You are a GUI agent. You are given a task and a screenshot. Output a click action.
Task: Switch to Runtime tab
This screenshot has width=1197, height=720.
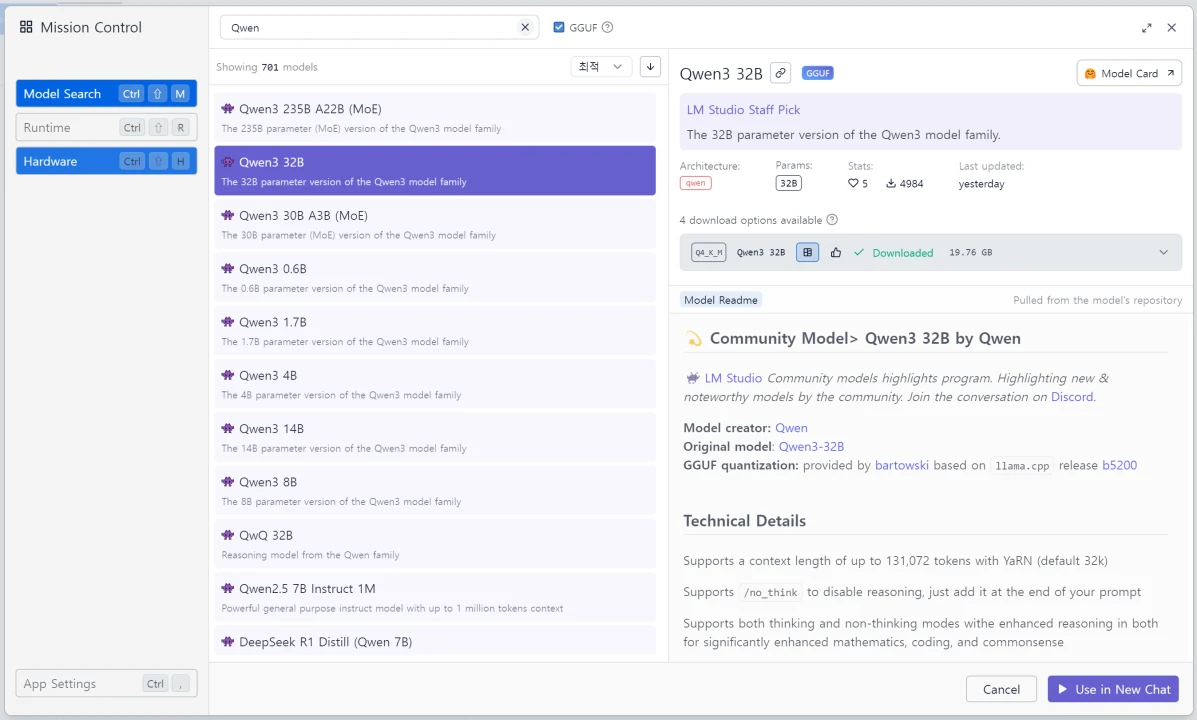[x=106, y=128]
